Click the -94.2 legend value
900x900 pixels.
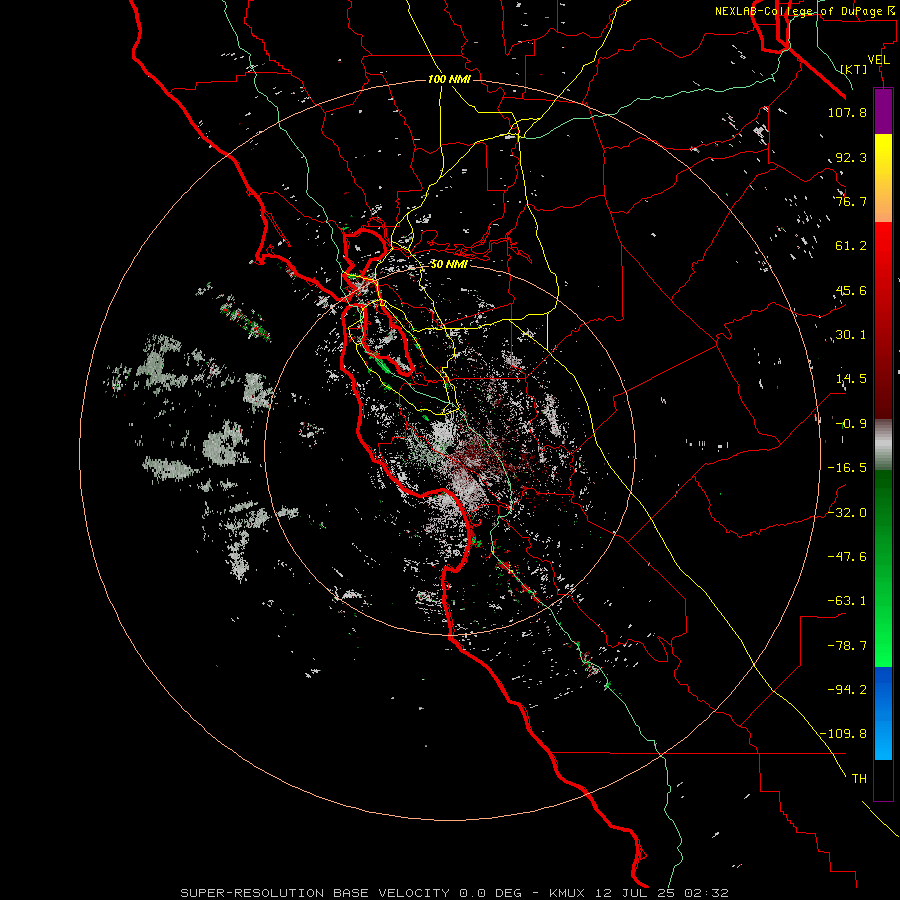pyautogui.click(x=847, y=690)
